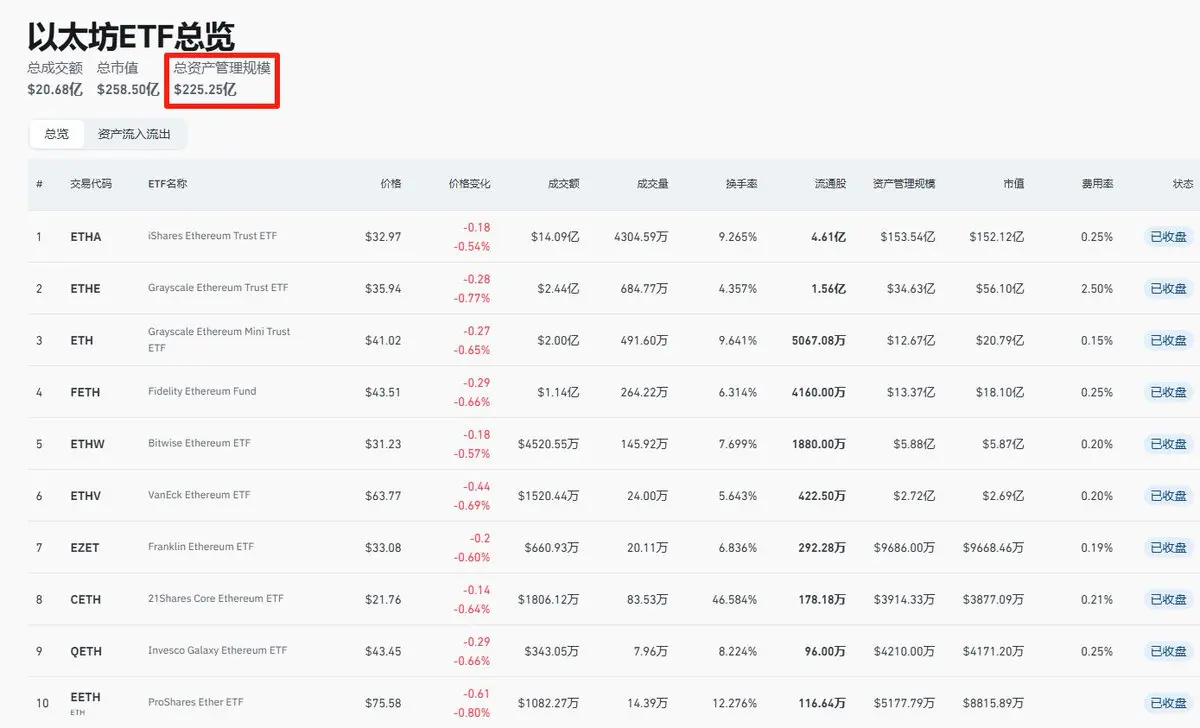Screen dimensions: 1200x728
Task: Click the 成交量 column header
Action: pos(653,184)
